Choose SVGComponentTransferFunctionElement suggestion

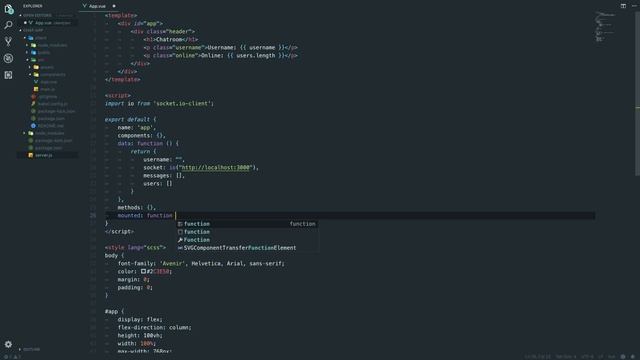247,248
